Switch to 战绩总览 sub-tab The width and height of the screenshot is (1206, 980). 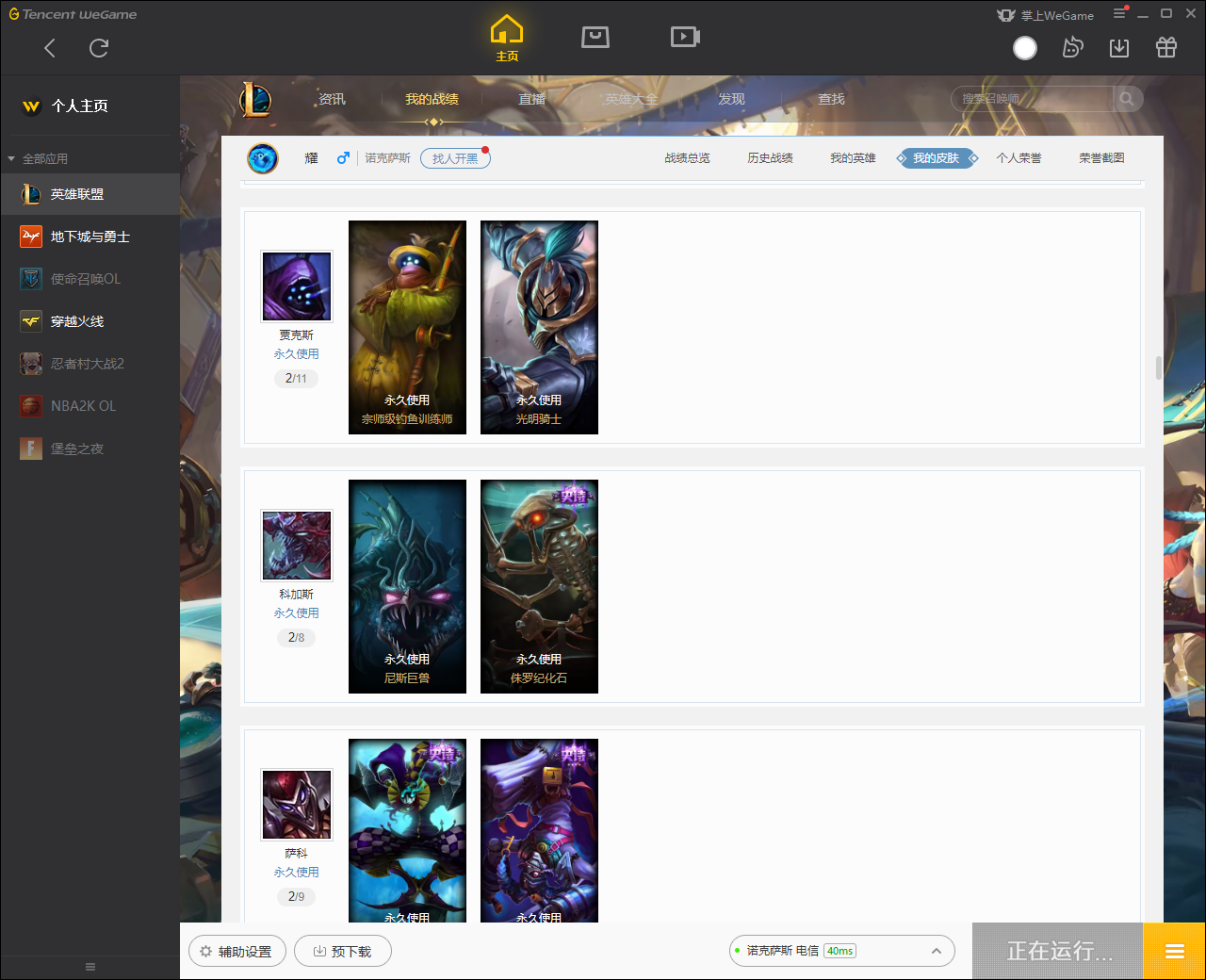687,158
